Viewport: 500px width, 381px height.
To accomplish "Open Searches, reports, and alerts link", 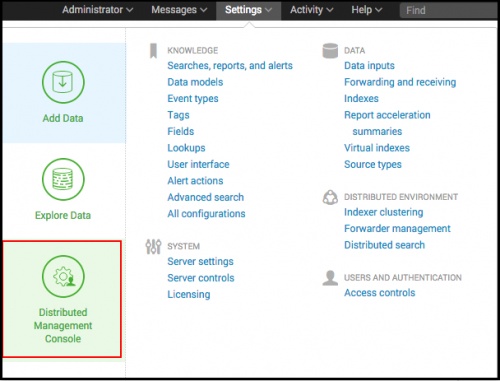I will click(230, 66).
